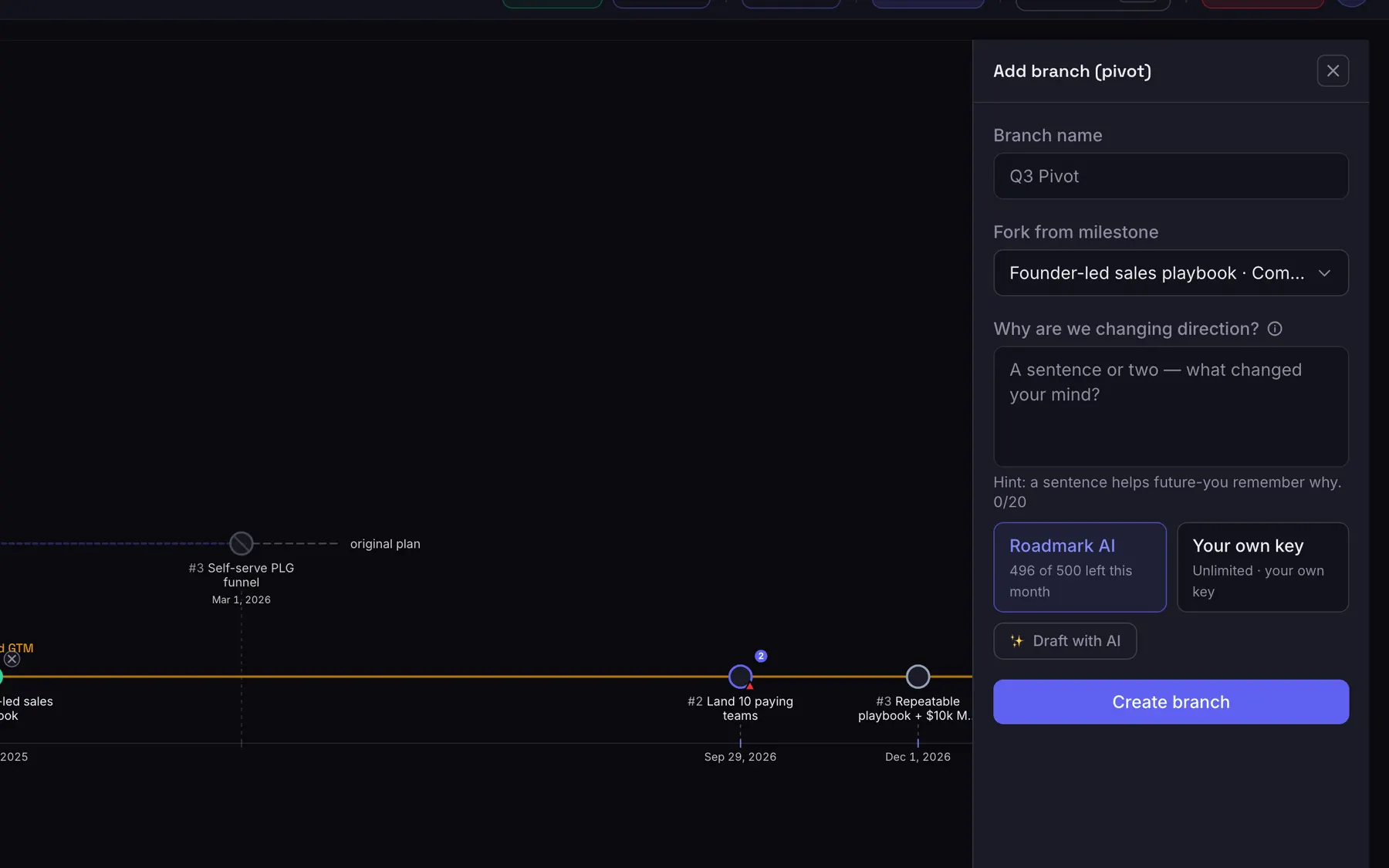
Task: Click the Dec 1, 2026 date marker
Action: click(918, 757)
